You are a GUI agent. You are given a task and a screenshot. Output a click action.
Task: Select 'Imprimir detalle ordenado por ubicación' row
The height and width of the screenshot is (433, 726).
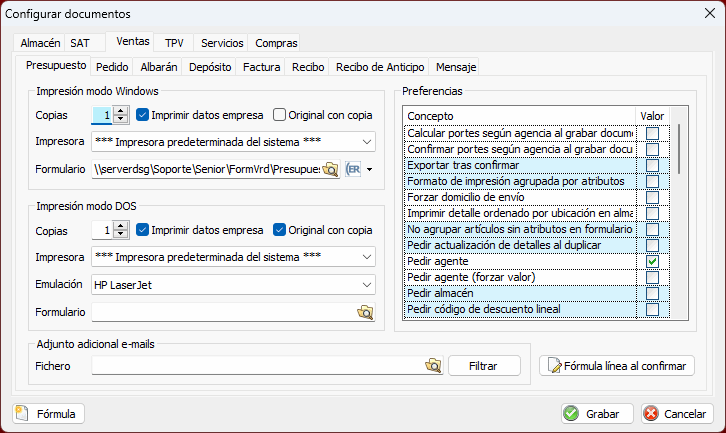point(537,213)
